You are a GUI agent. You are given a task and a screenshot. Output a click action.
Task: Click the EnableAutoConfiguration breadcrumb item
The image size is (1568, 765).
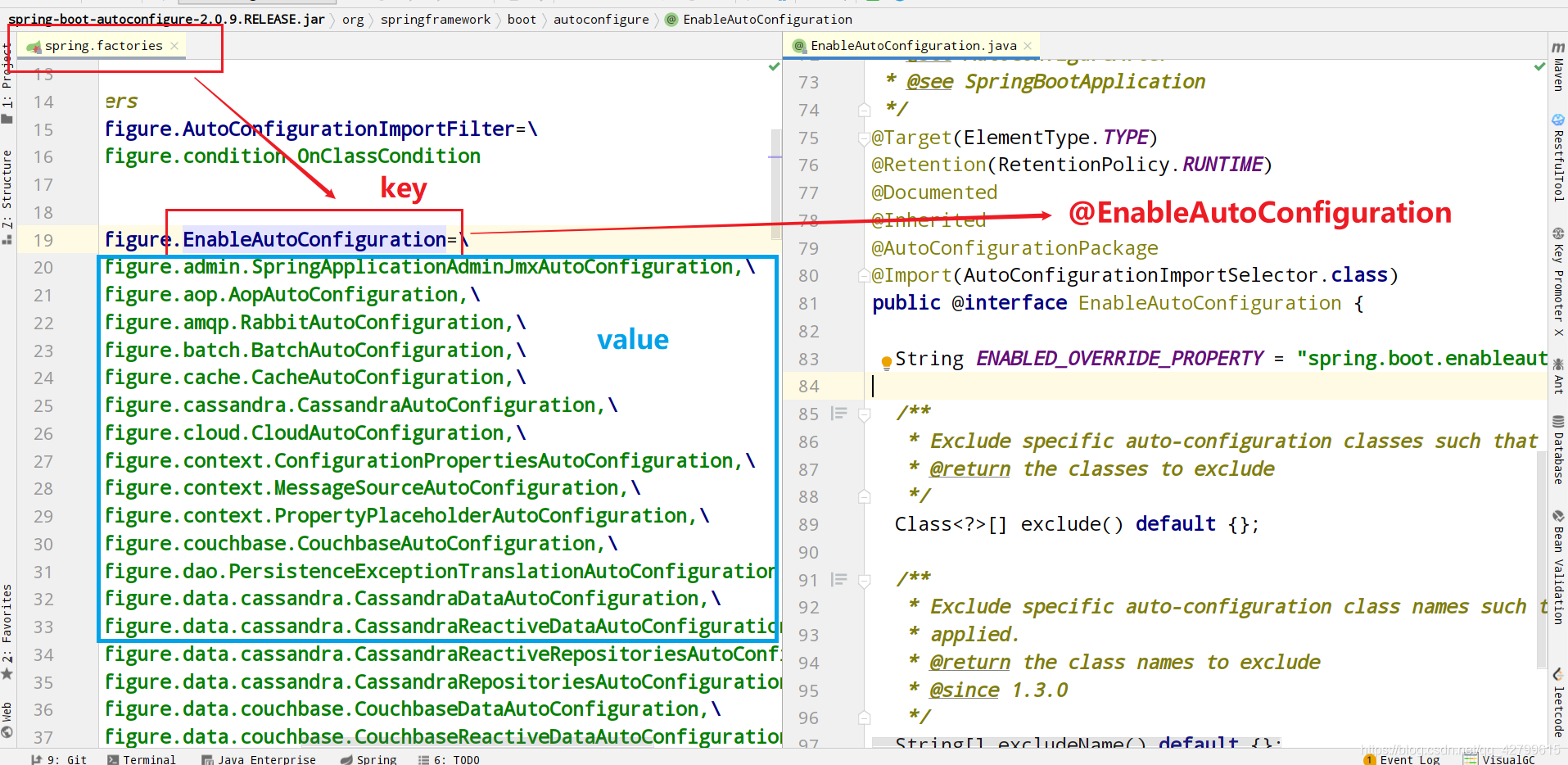759,19
